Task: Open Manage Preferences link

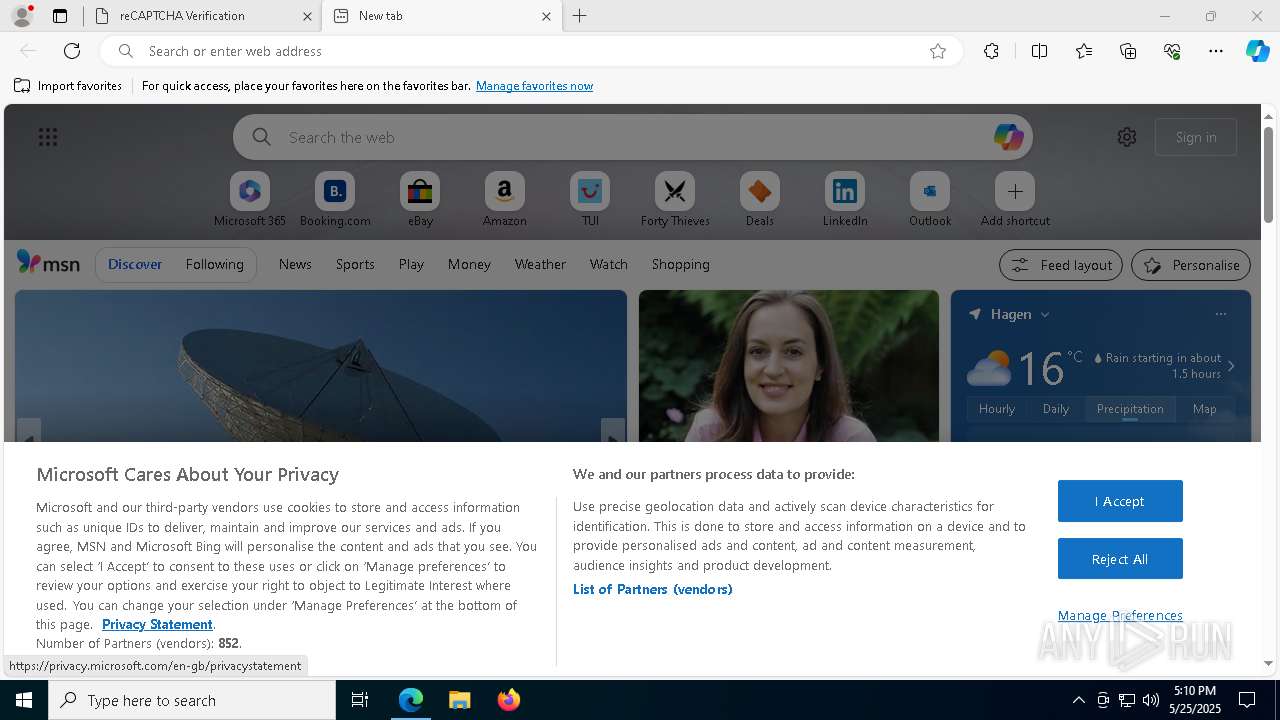Action: [1120, 615]
